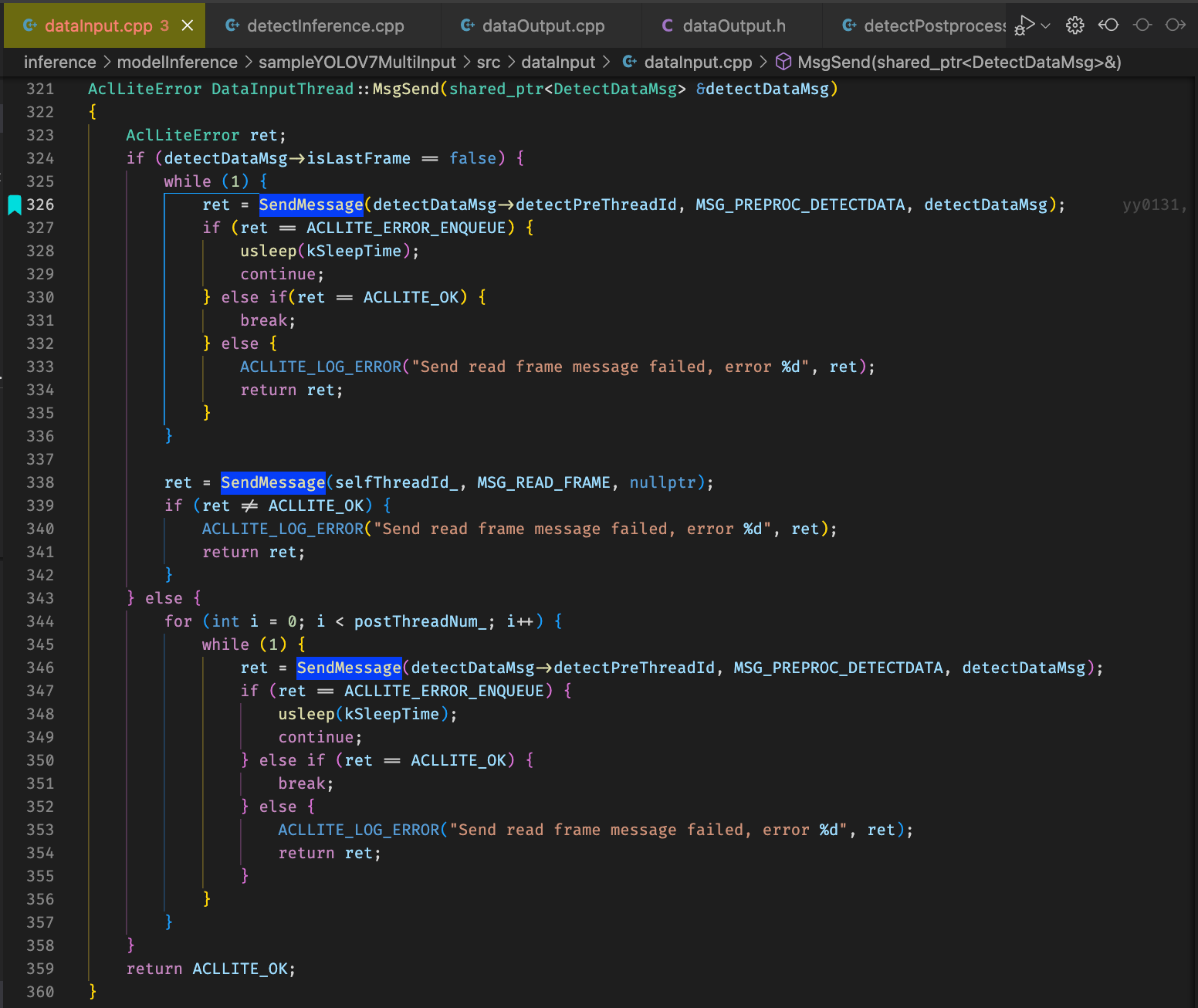Click the src breadcrumb

(x=489, y=63)
